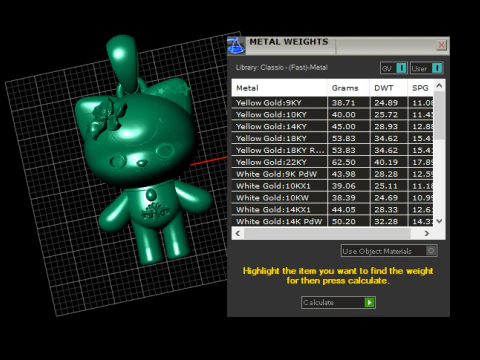Click the horizontal scroll left arrow
Screen dimensions: 480x360
point(238,233)
